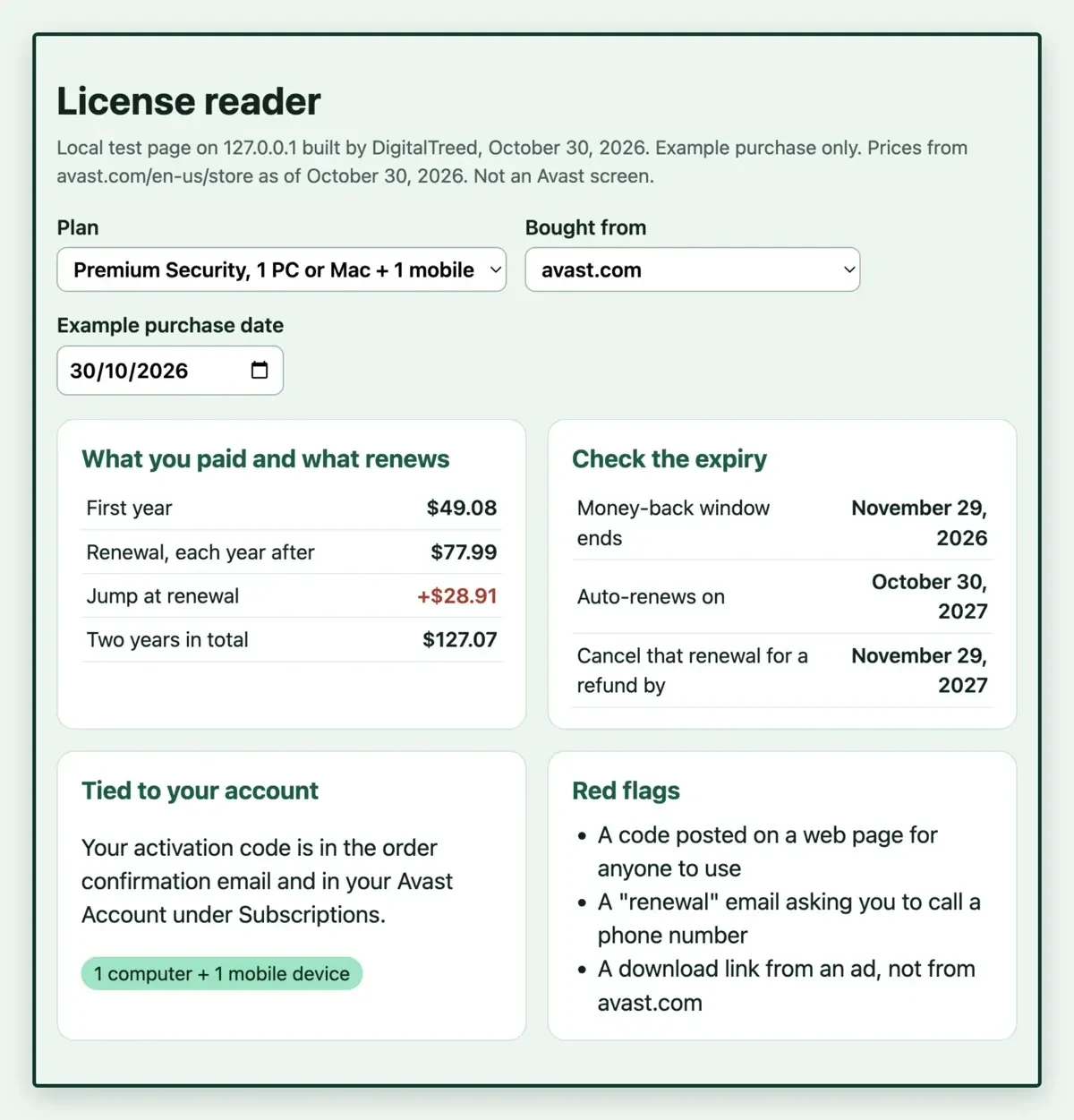
Task: Click the Bought from field label
Action: (585, 227)
